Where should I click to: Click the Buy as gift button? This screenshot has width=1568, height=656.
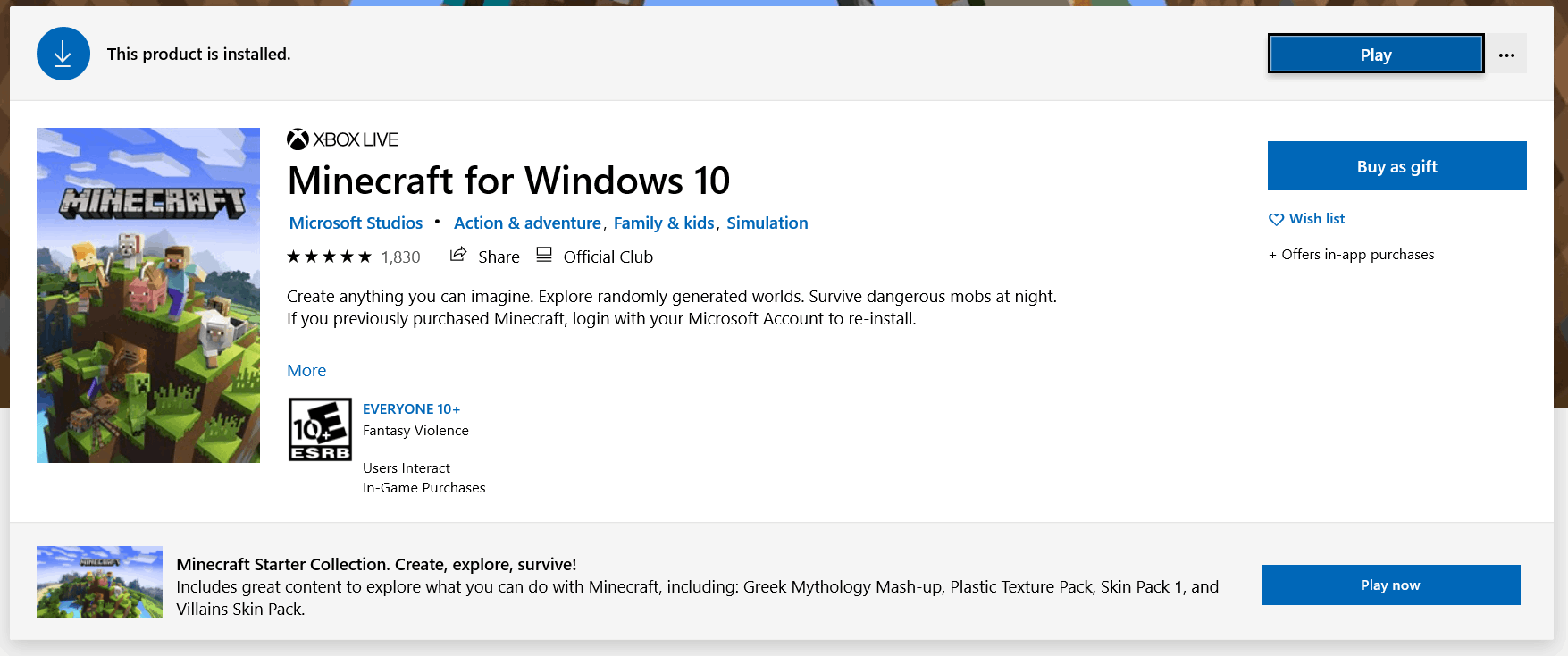pos(1397,166)
